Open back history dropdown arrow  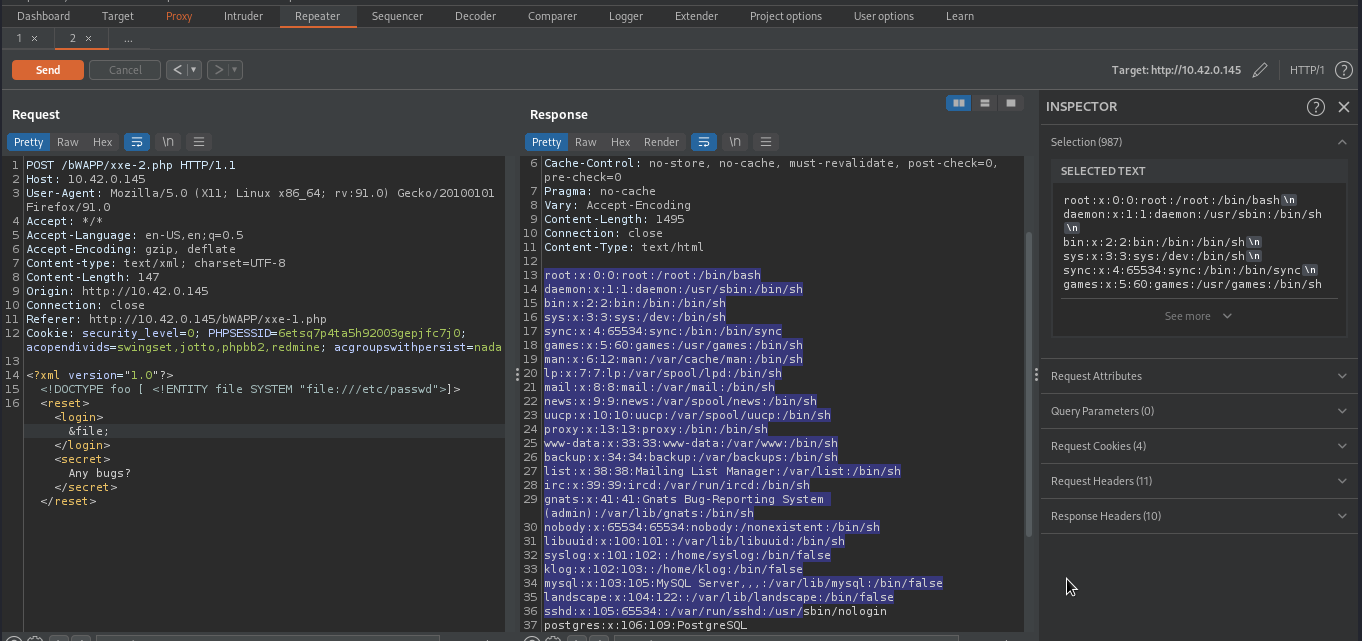click(x=194, y=70)
